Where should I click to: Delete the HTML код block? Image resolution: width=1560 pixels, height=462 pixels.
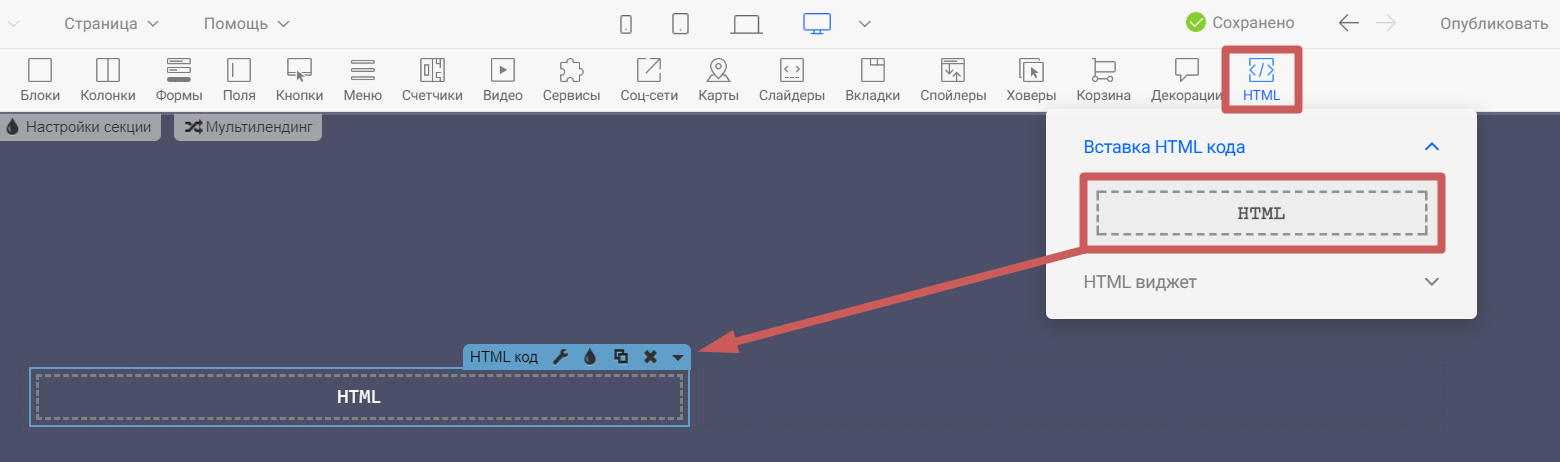click(650, 357)
